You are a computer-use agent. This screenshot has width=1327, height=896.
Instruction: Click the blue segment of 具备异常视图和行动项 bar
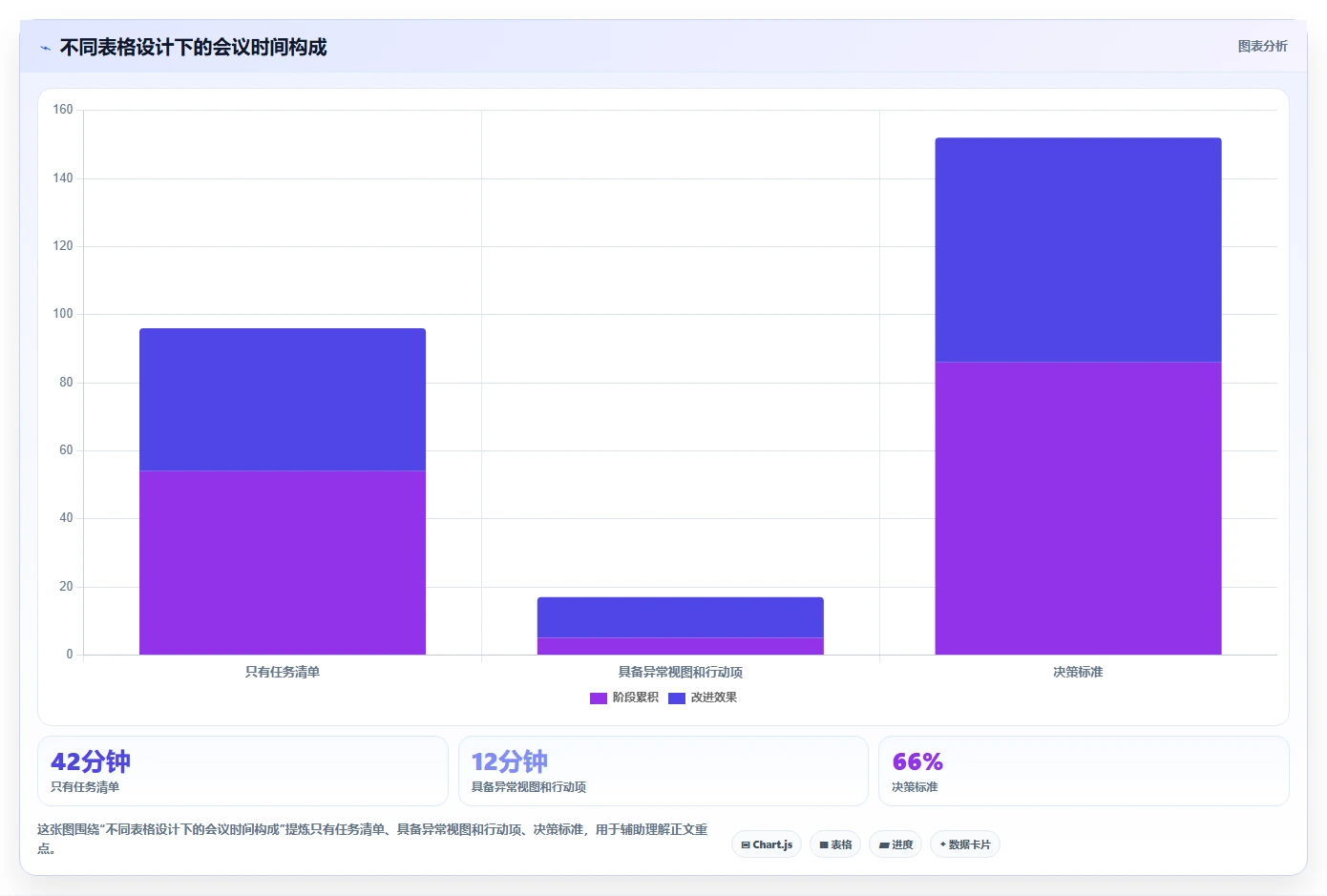[681, 617]
